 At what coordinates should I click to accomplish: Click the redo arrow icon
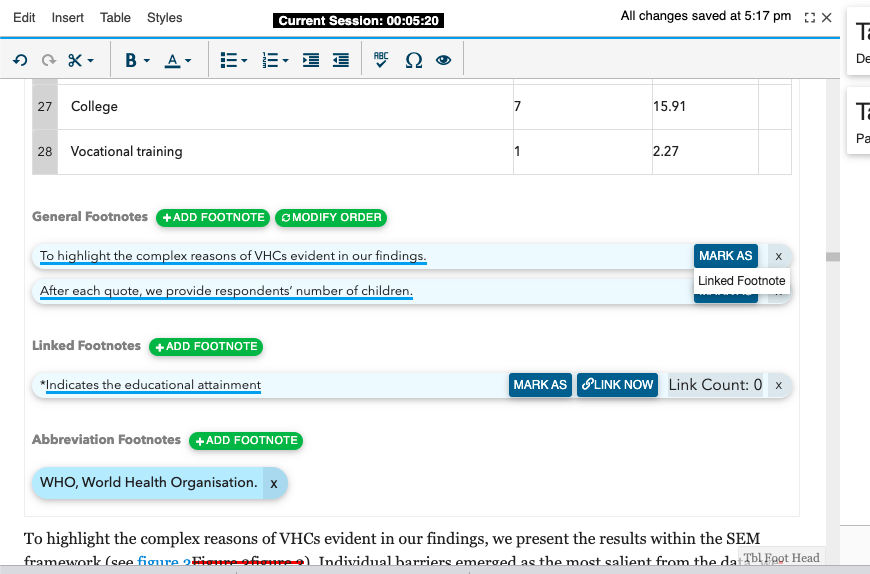click(x=49, y=60)
